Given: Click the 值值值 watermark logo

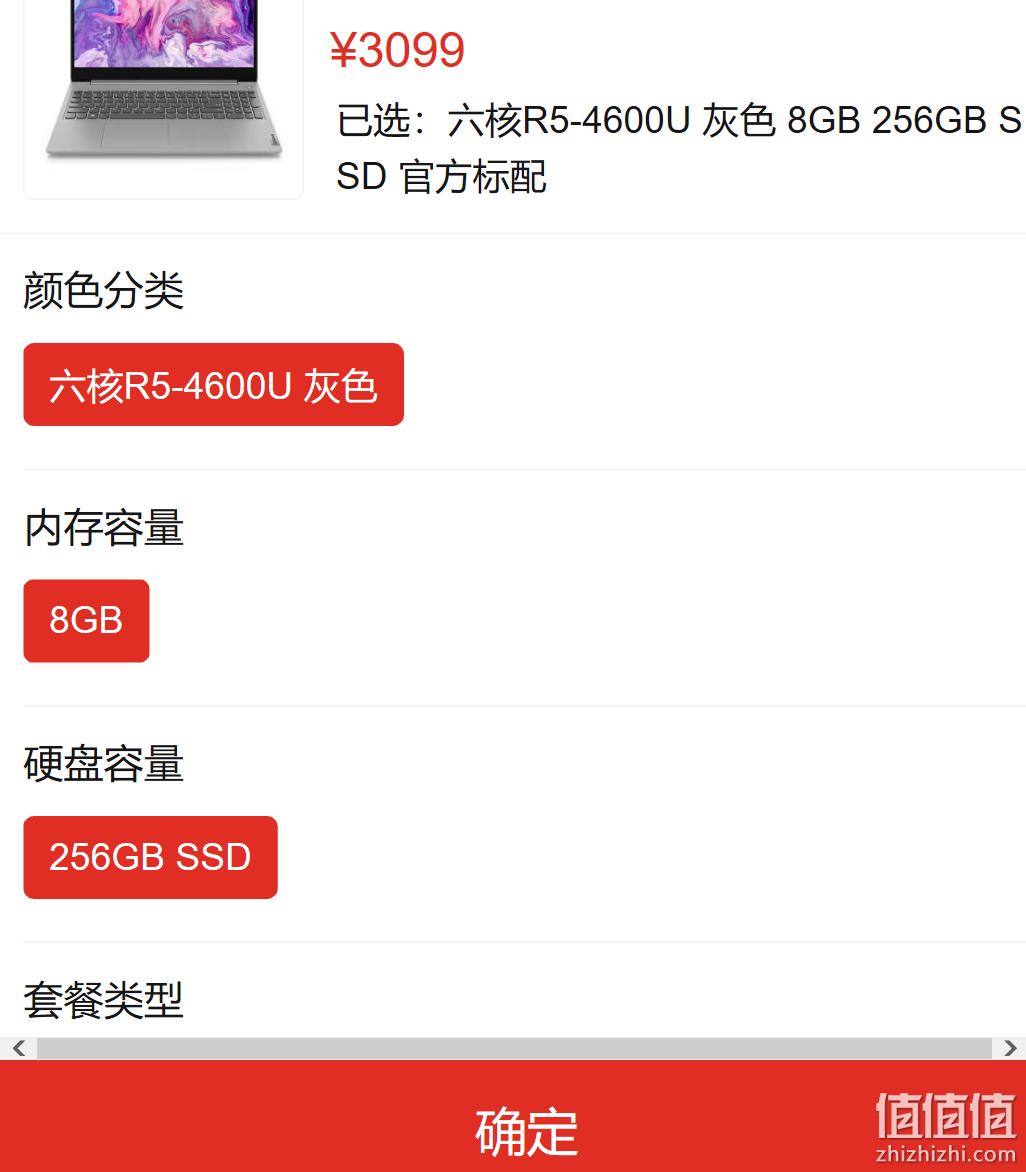Looking at the screenshot, I should tap(946, 1115).
